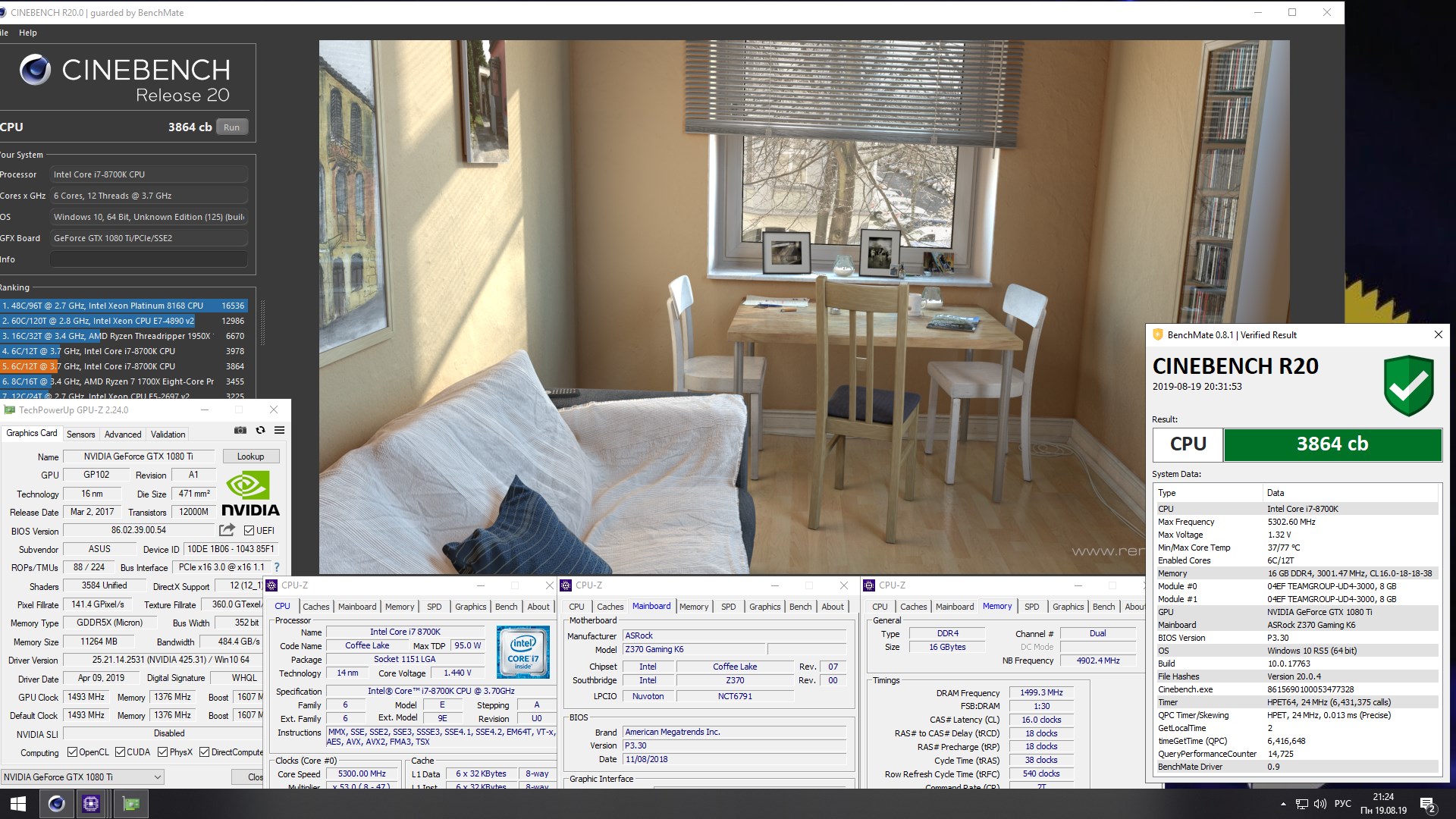Screen dimensions: 1456x819
Task: Click the 3864 cb result in BenchMate
Action: pyautogui.click(x=1332, y=444)
